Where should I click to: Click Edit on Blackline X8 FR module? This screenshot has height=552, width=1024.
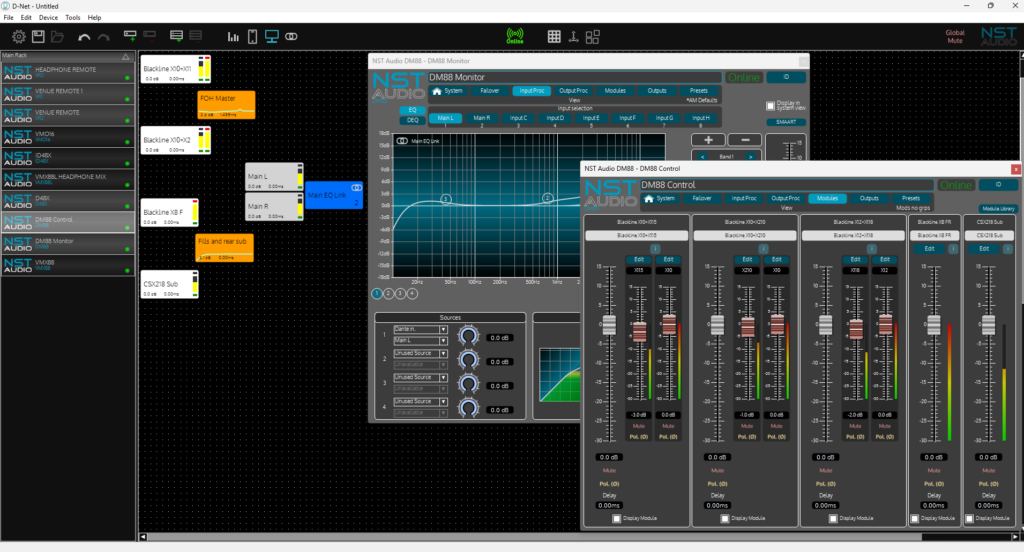pyautogui.click(x=929, y=249)
